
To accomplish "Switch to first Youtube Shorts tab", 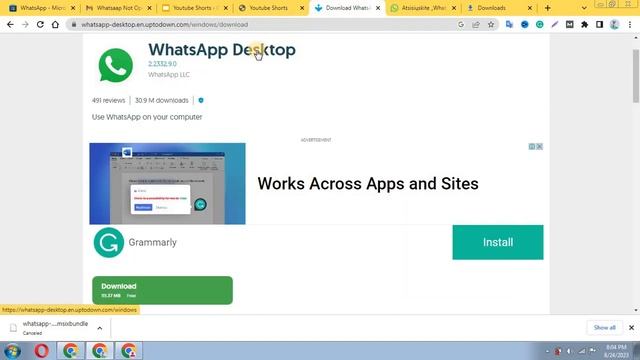I will tap(195, 8).
